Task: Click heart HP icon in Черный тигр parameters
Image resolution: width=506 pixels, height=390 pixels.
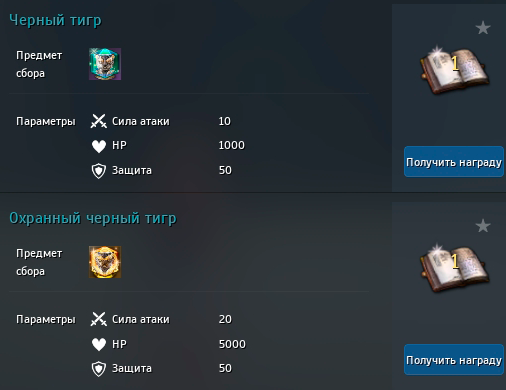Action: coord(99,146)
